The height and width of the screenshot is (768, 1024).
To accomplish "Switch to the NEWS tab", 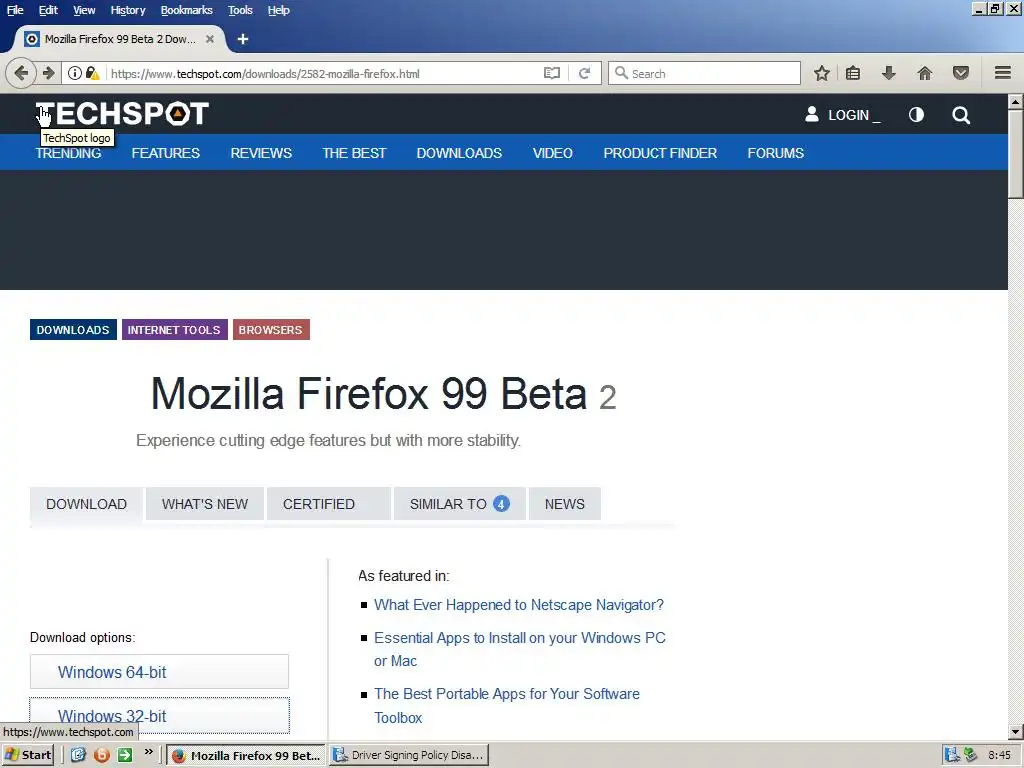I will (565, 504).
